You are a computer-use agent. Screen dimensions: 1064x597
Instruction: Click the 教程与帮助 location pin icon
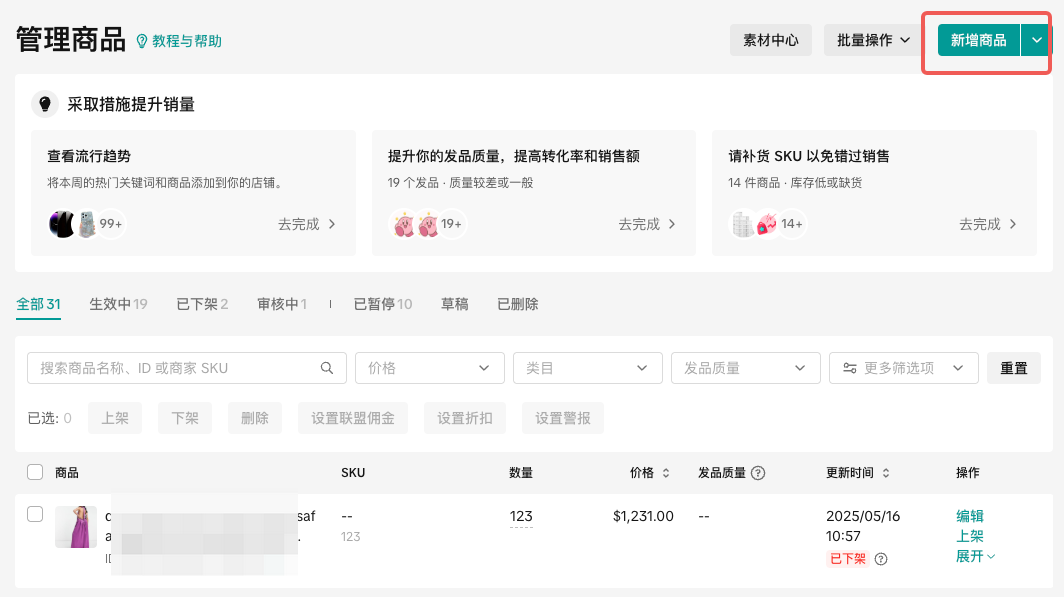pos(141,41)
